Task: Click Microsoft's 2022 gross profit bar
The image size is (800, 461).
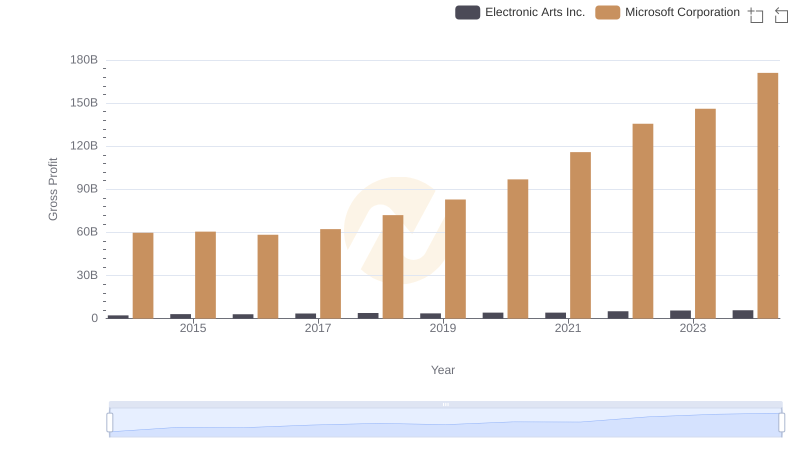Action: click(643, 221)
